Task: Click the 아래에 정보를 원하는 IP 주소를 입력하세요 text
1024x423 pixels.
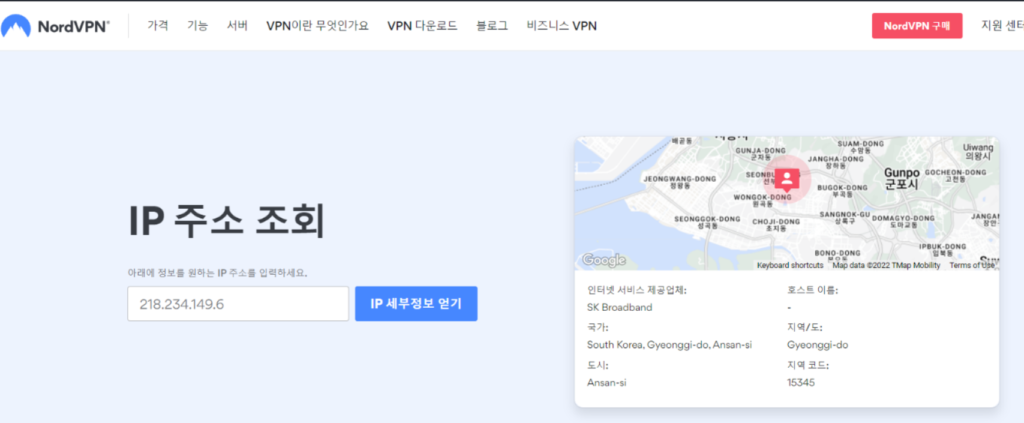Action: 217,272
